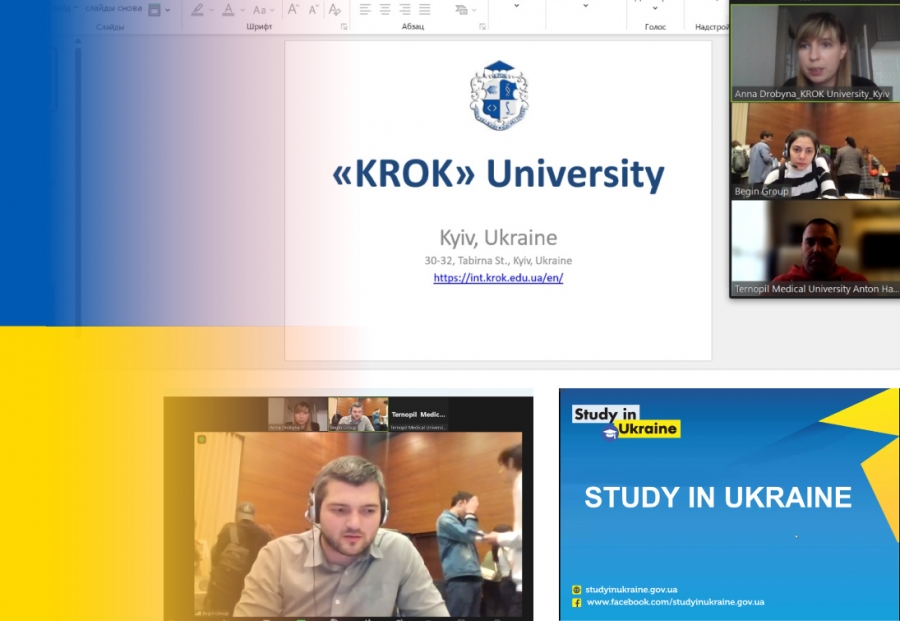Increase font size with the large A icon
The height and width of the screenshot is (621, 900).
293,9
